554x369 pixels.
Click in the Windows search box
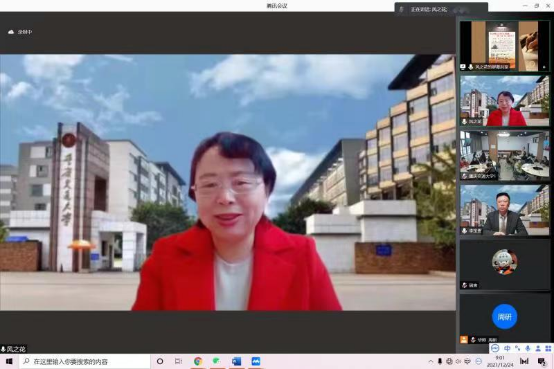point(85,361)
